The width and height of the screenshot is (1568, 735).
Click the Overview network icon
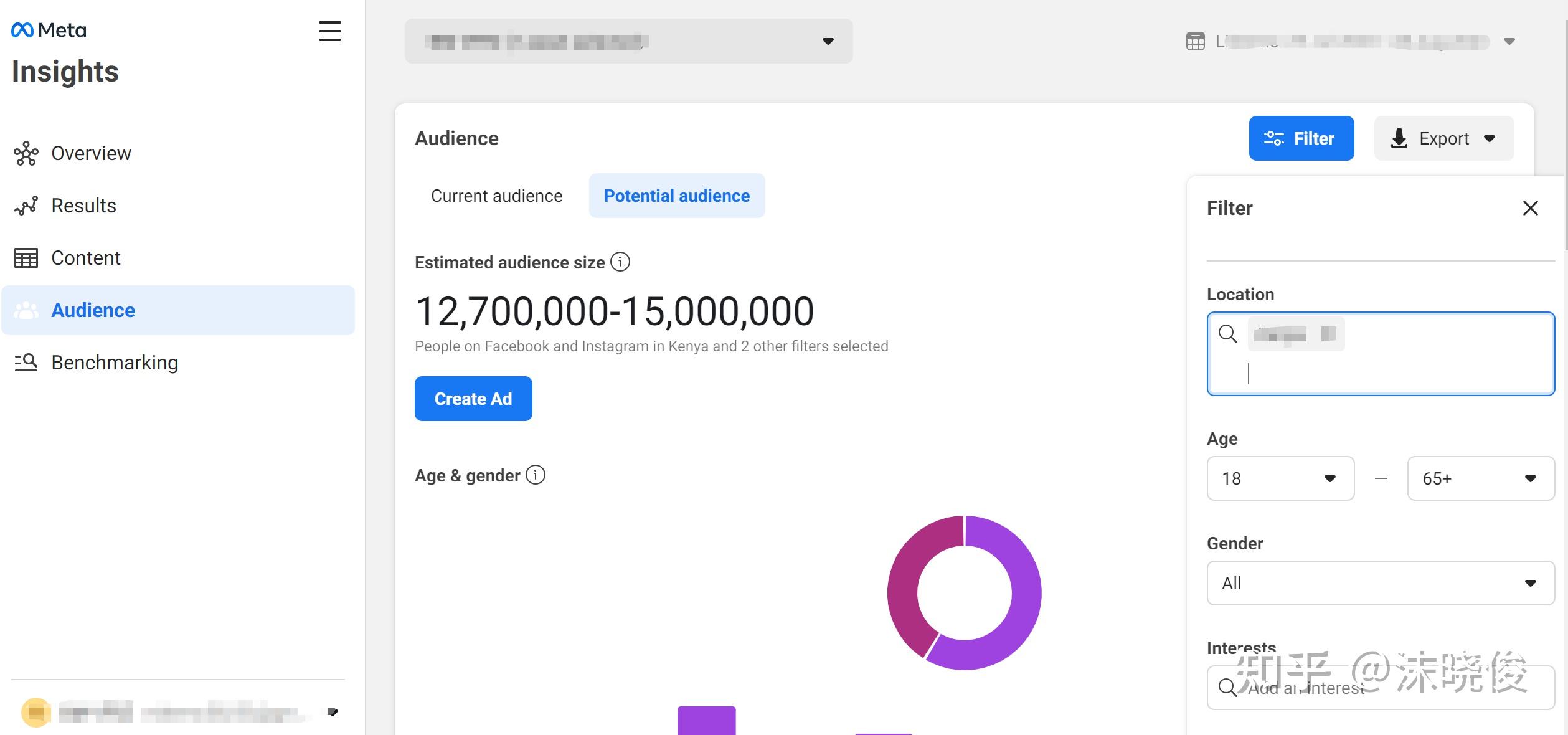[x=26, y=153]
